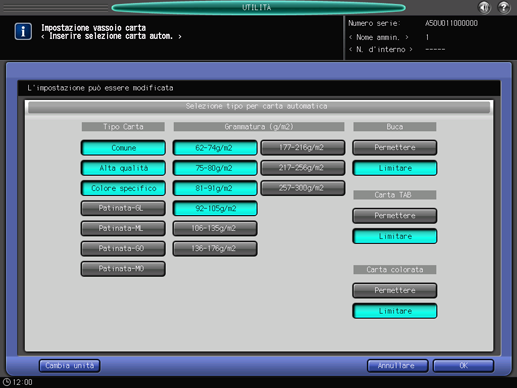Click the 12:00 time display
The width and height of the screenshot is (517, 388).
click(x=22, y=382)
